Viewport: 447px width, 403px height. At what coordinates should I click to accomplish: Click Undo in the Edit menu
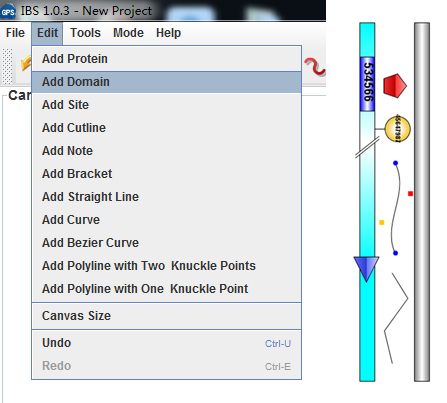coord(166,343)
